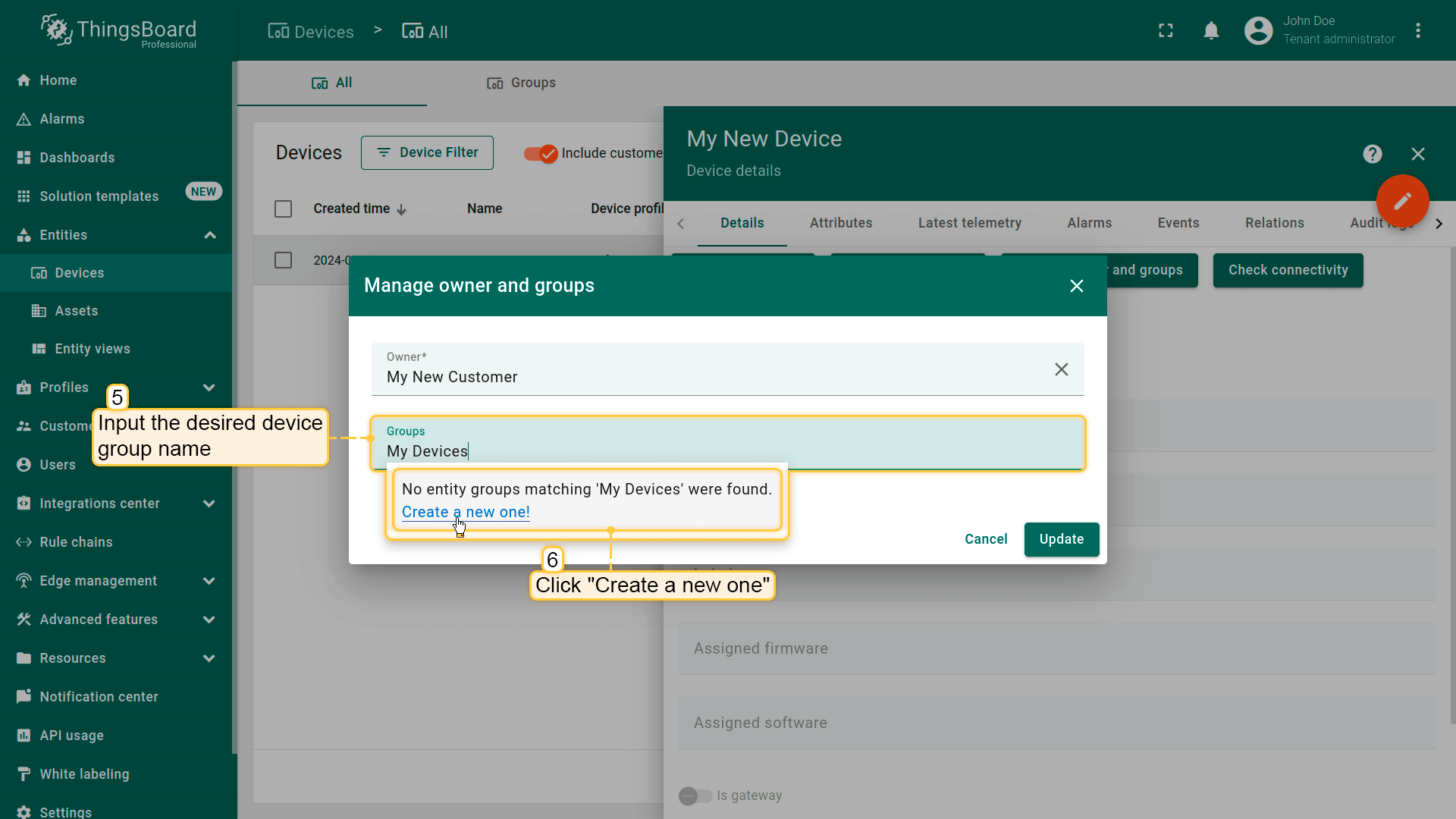Enable the Is gateway toggle

(x=695, y=795)
